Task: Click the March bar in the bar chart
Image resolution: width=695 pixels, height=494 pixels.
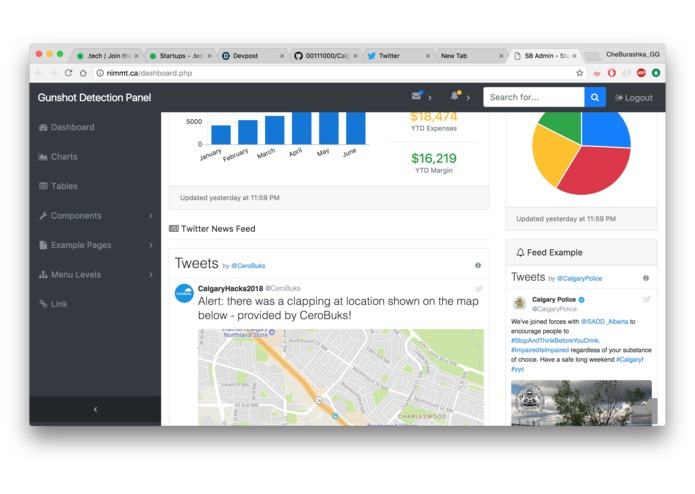Action: click(274, 130)
